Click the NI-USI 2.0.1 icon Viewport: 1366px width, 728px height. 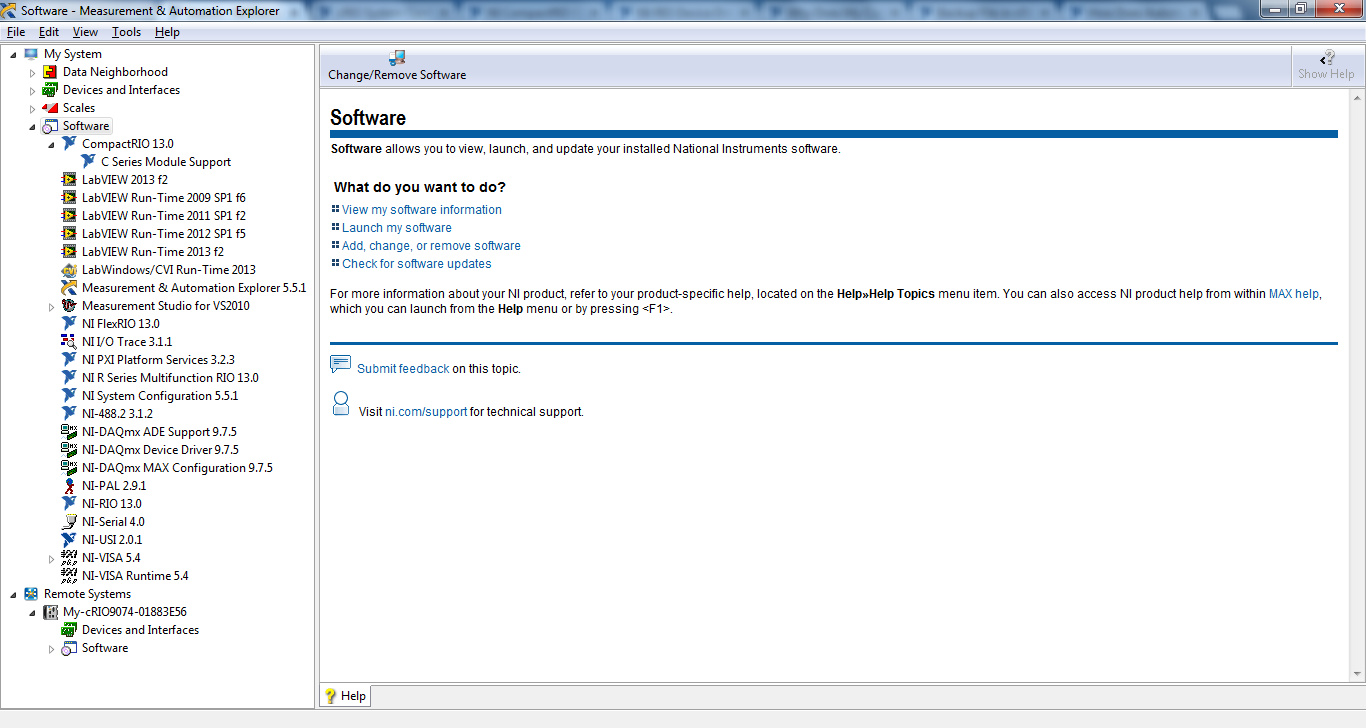tap(69, 540)
